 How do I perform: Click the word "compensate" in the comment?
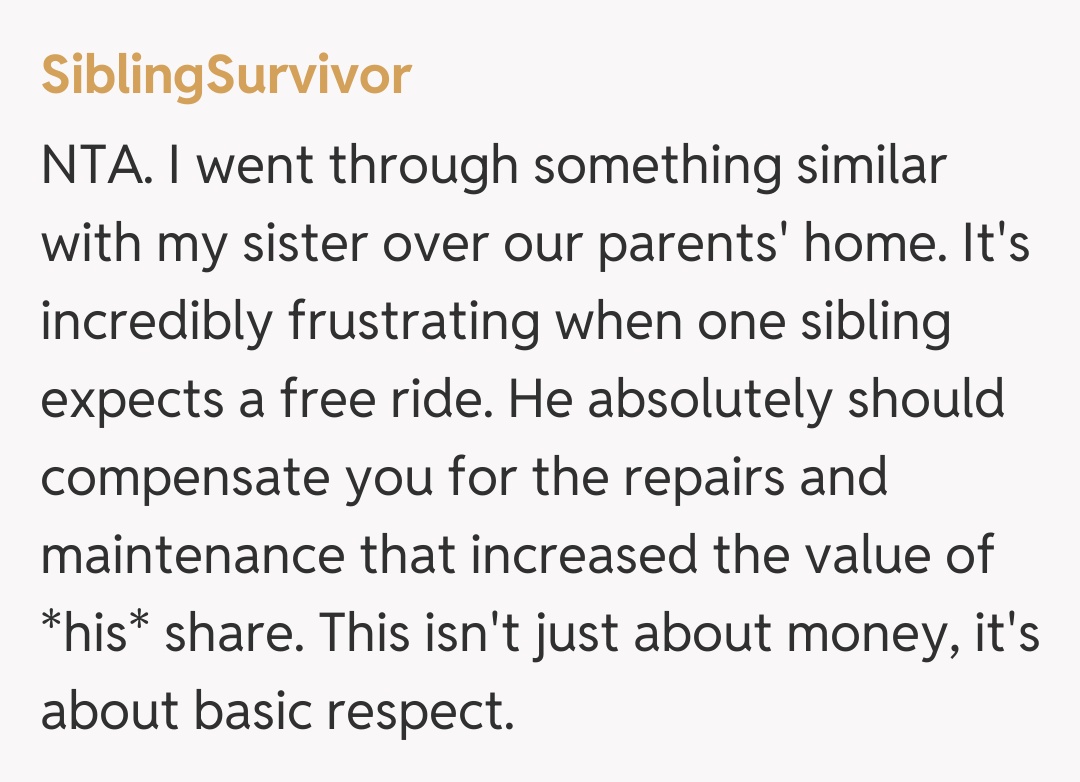coord(185,480)
